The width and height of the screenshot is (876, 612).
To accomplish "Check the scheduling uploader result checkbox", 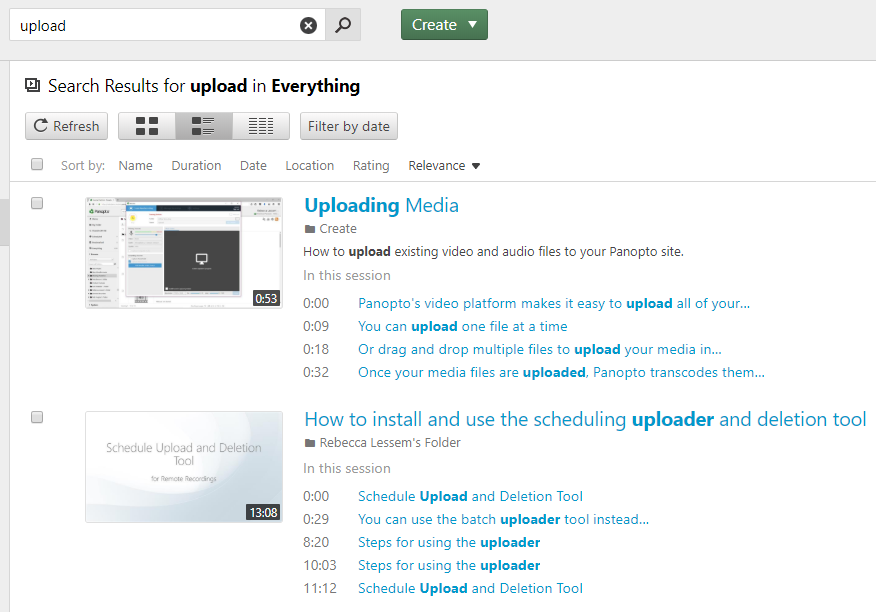I will click(37, 417).
